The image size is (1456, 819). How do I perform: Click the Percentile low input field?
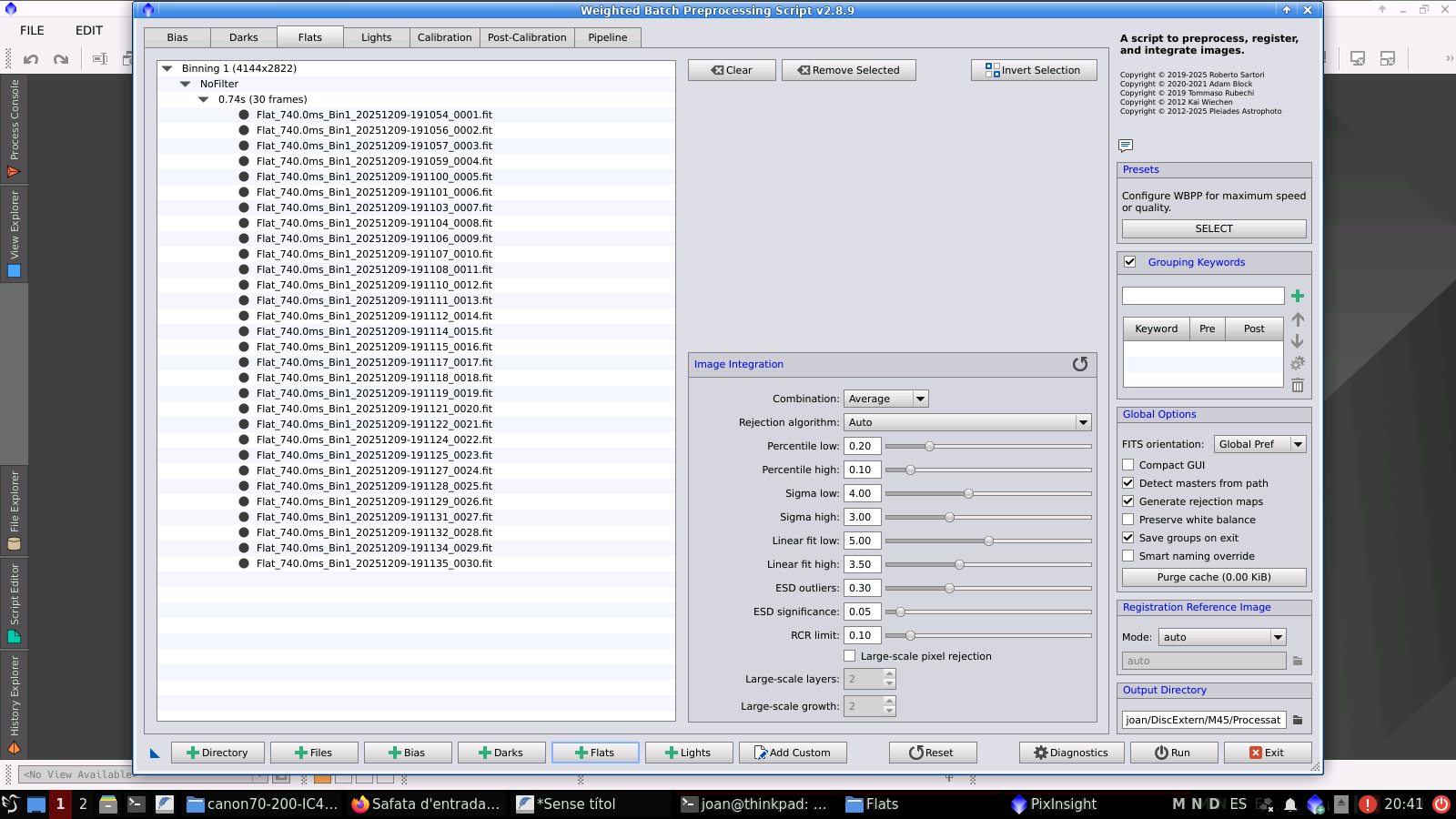tap(861, 446)
